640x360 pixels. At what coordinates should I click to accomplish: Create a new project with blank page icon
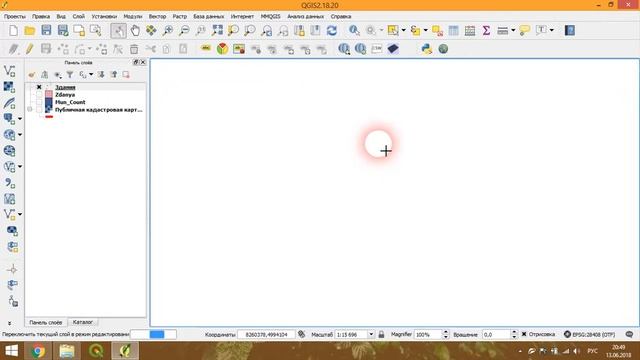13,31
